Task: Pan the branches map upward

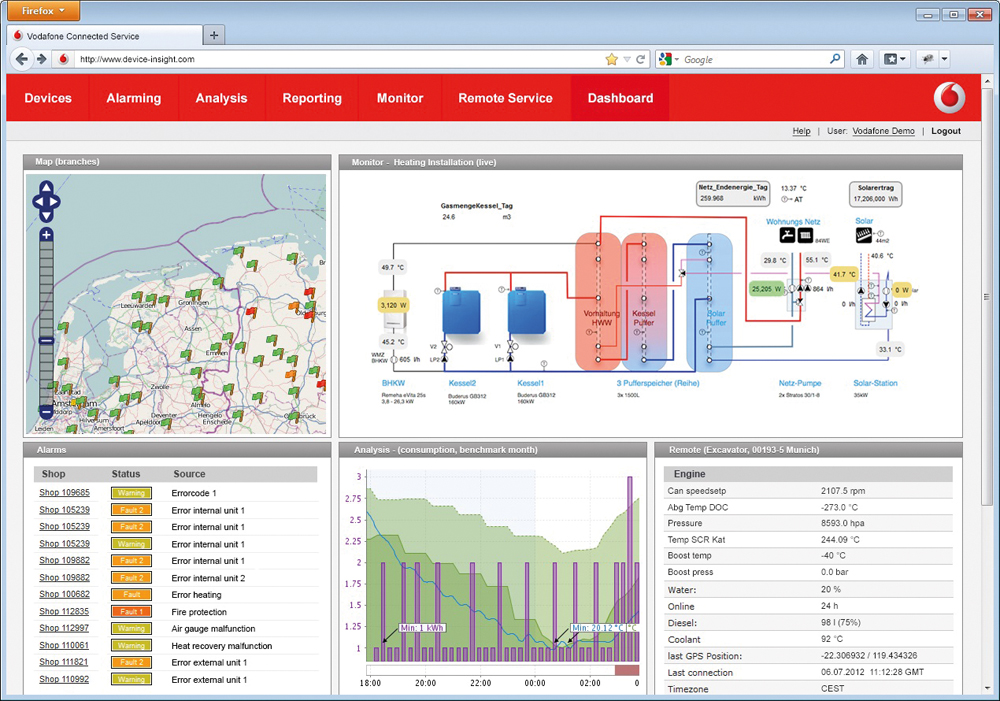Action: tap(47, 190)
